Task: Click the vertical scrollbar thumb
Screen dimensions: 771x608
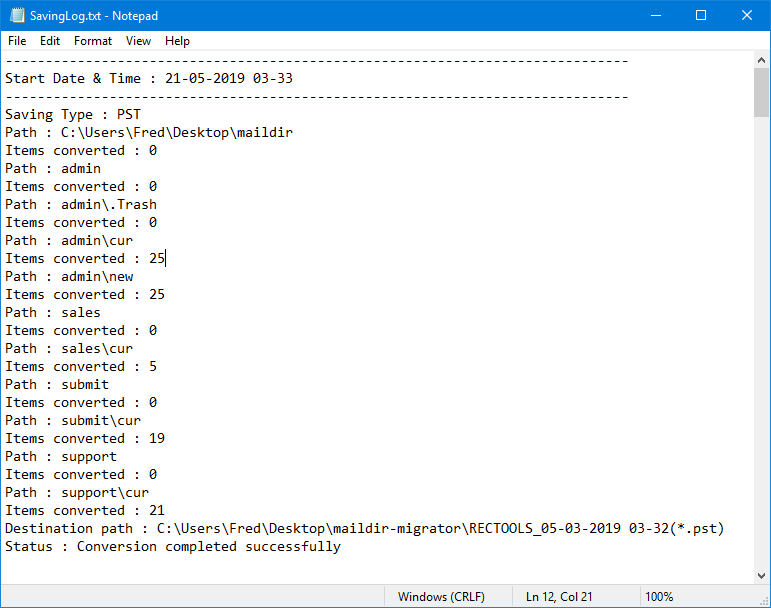Action: [761, 93]
